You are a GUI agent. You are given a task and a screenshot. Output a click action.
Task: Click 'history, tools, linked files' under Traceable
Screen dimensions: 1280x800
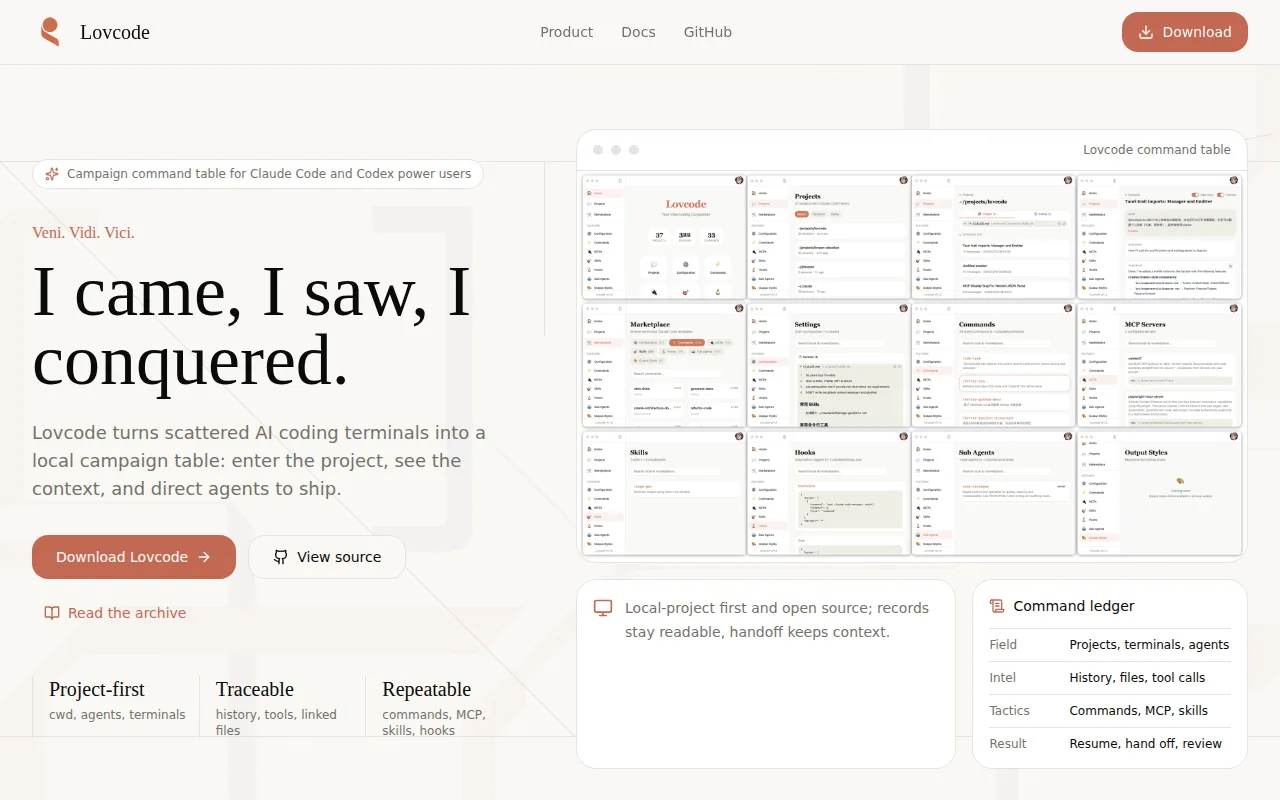point(276,722)
